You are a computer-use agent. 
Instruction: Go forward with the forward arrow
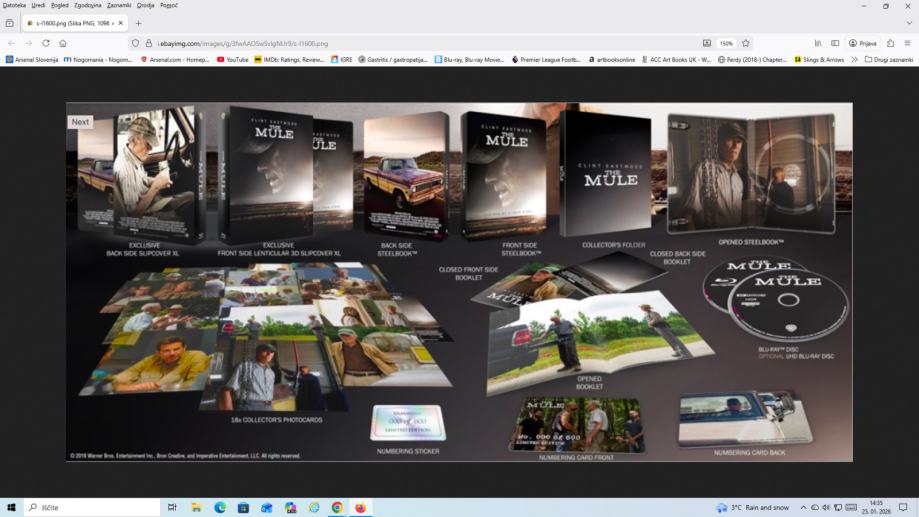(x=29, y=43)
